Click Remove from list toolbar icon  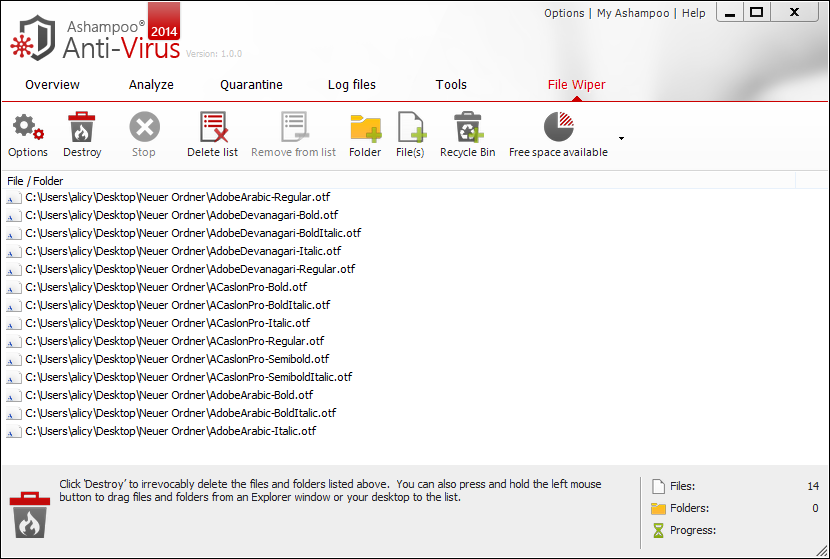coord(293,128)
